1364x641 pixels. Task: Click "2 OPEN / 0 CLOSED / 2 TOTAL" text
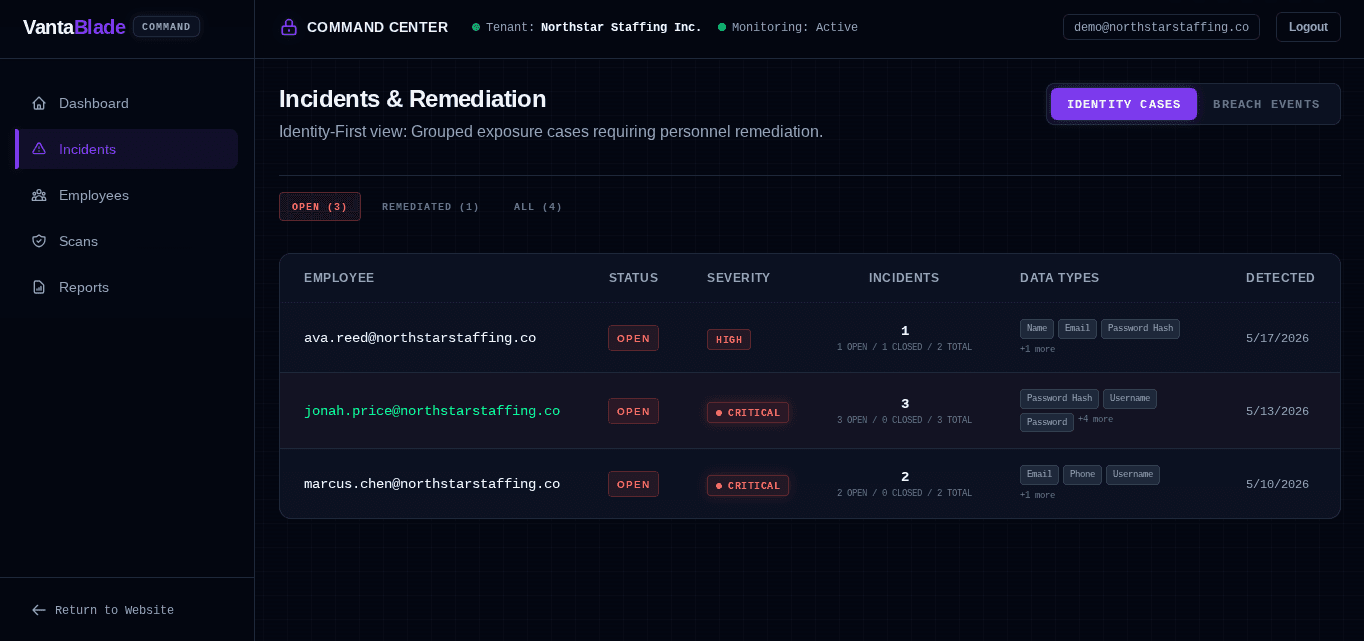[904, 493]
